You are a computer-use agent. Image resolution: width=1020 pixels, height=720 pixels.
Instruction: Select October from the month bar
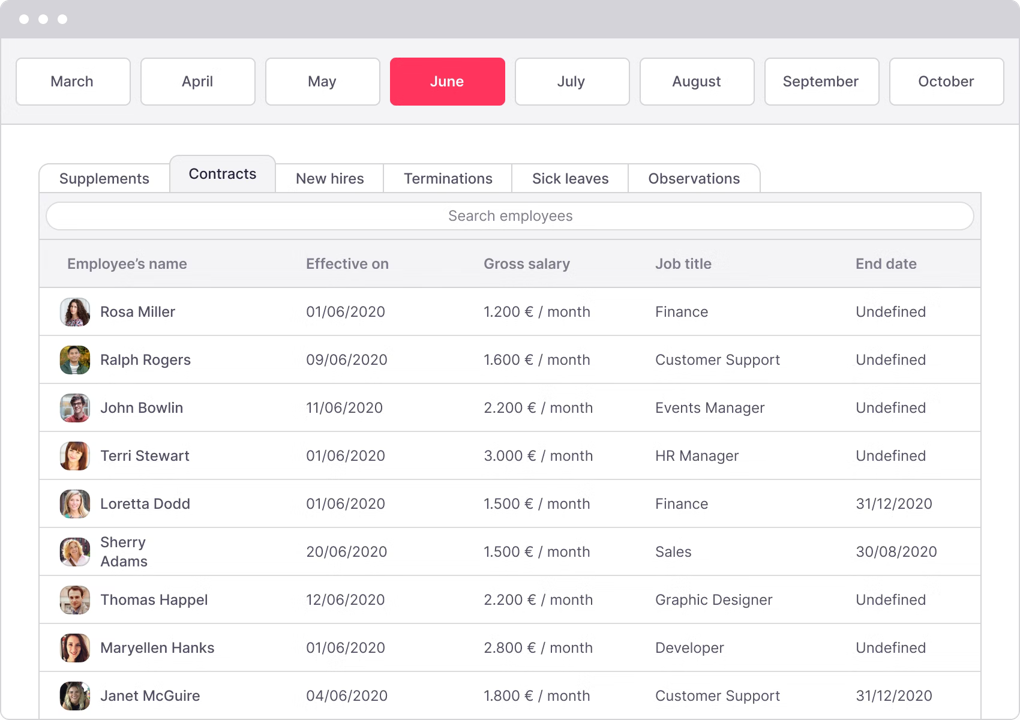945,81
